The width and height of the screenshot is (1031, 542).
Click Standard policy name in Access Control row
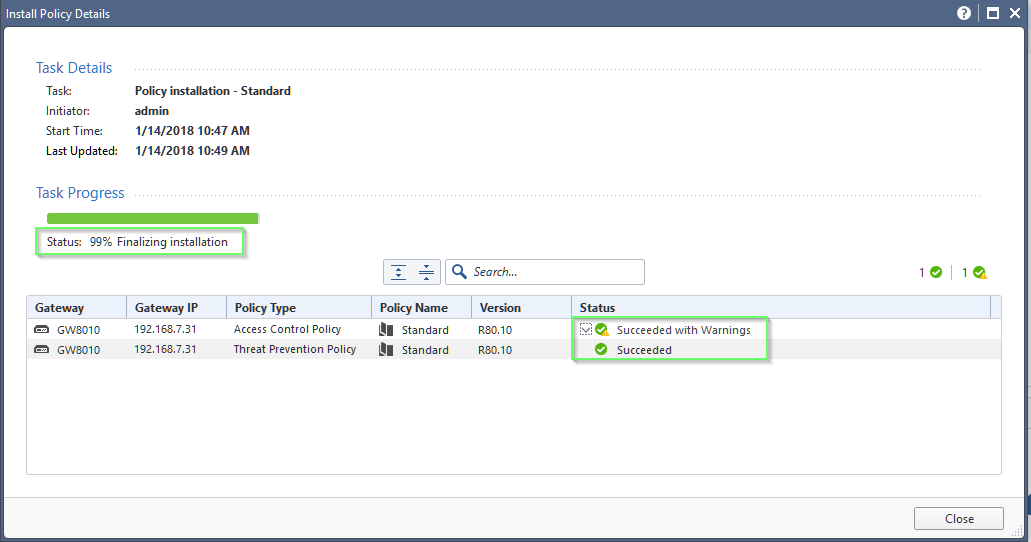tap(425, 330)
